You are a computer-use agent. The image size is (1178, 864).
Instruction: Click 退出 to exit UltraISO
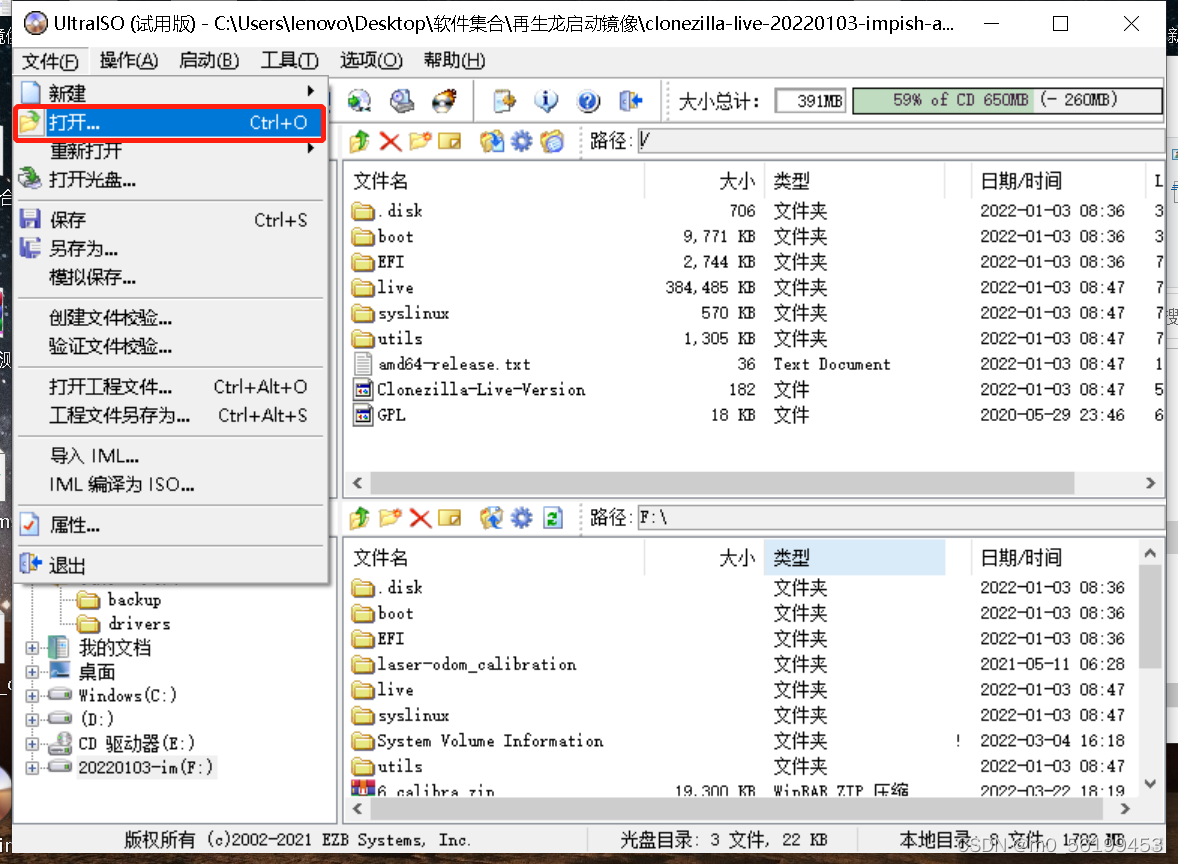pos(171,565)
